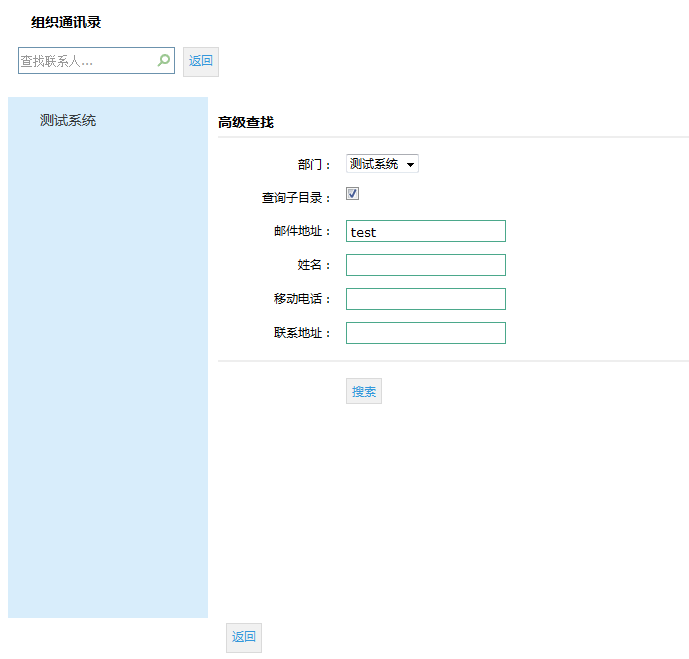This screenshot has width=689, height=659.
Task: Click the 邮件地址 field containing test
Action: [425, 231]
